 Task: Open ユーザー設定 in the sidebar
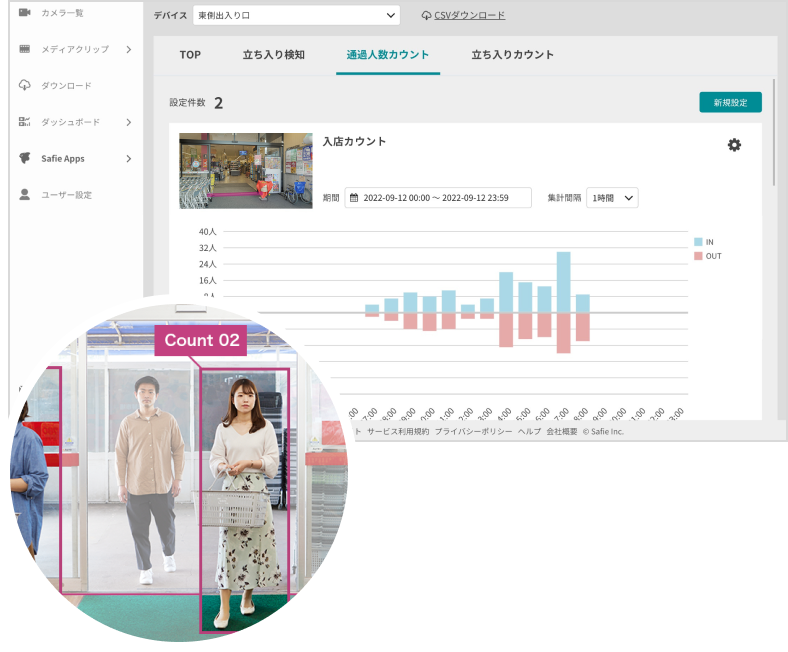(x=66, y=195)
